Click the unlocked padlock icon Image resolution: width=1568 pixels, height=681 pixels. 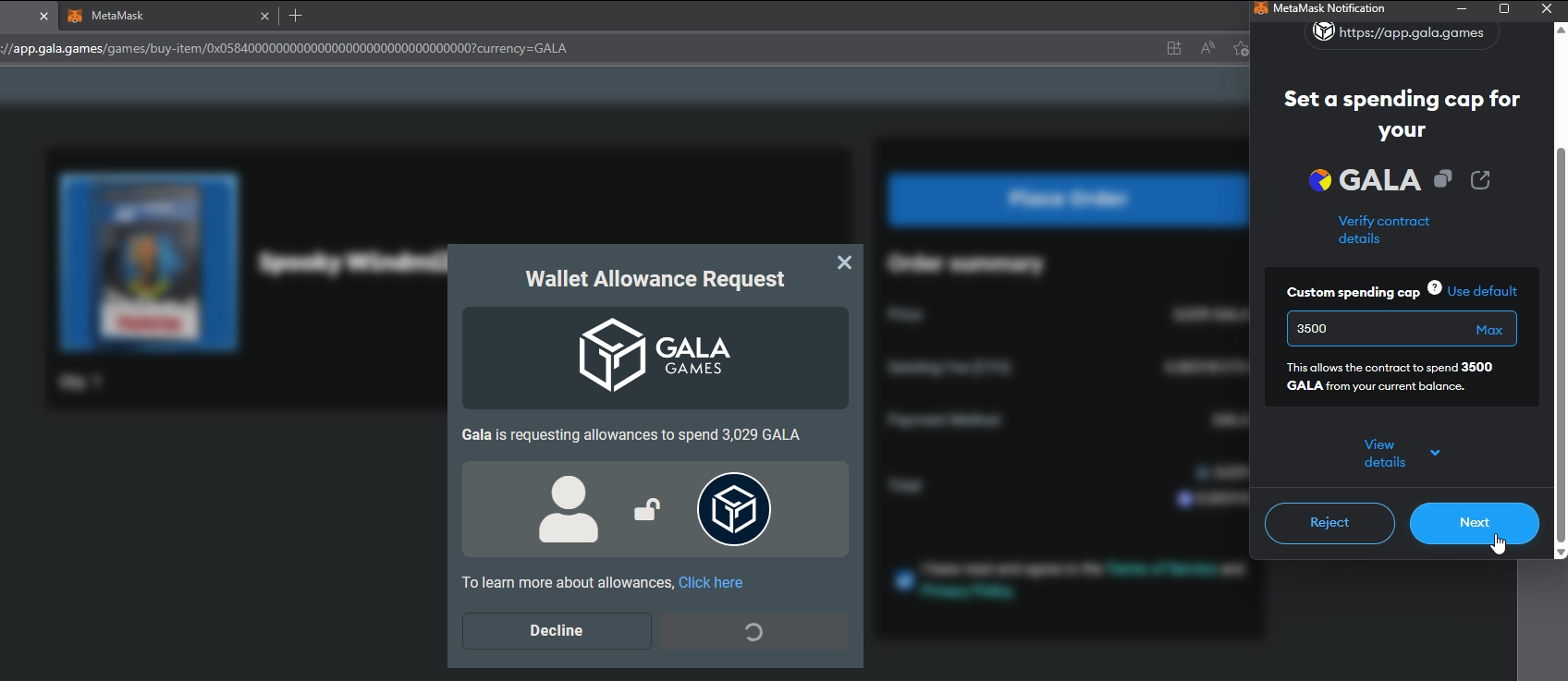(x=647, y=509)
